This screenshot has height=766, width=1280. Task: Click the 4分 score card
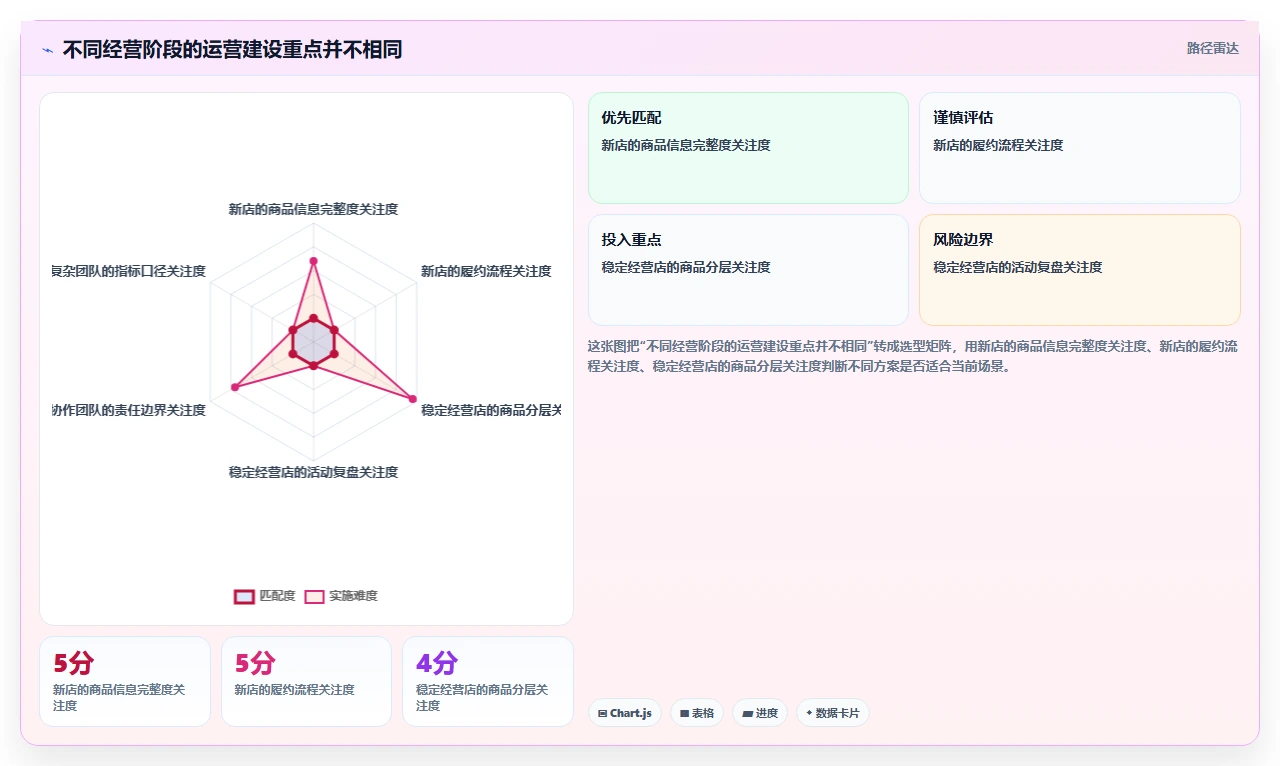click(488, 681)
